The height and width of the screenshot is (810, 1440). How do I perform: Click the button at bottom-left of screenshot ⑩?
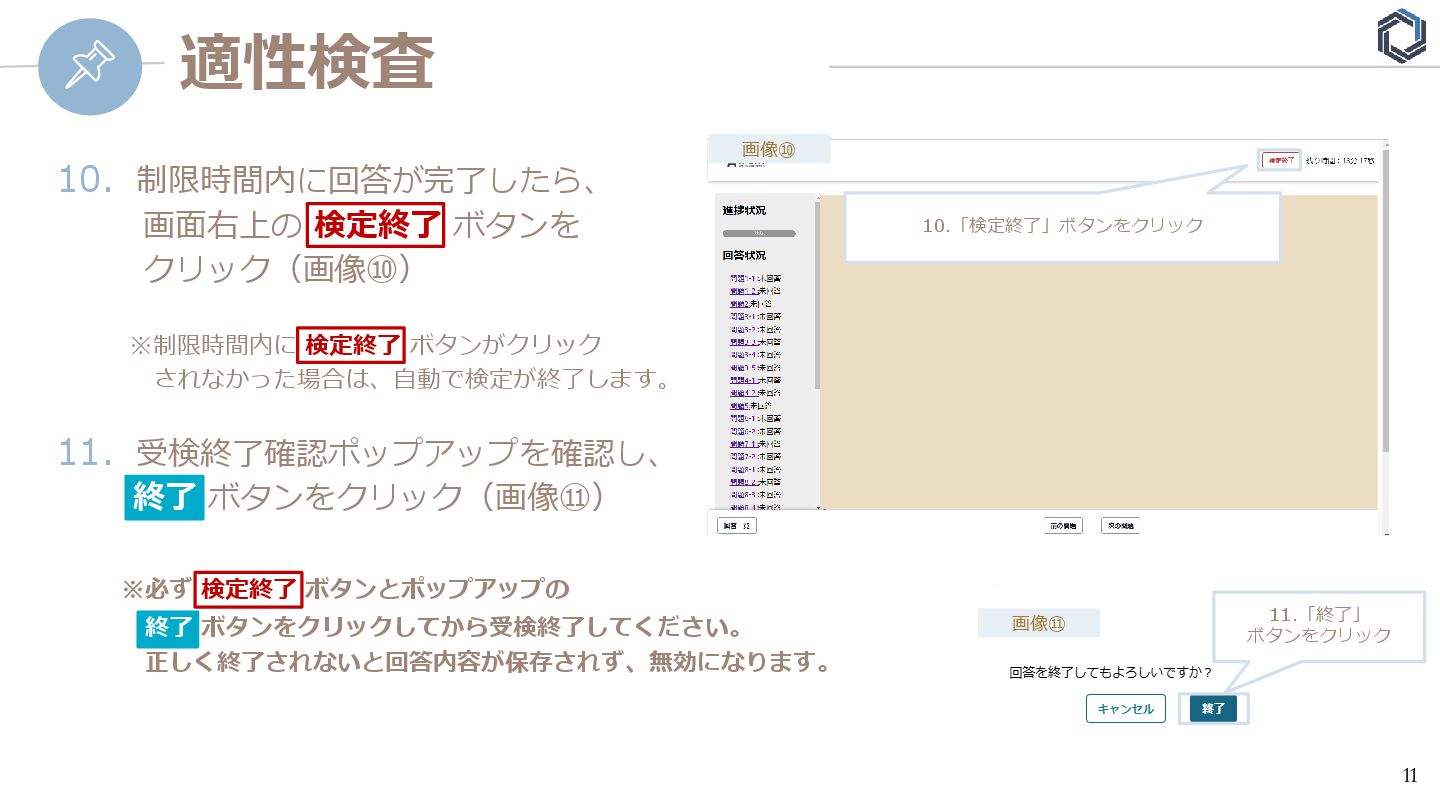point(737,525)
